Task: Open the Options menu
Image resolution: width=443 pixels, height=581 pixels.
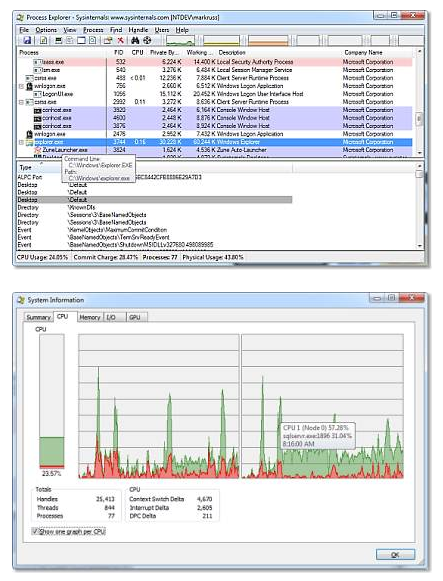Action: click(46, 30)
